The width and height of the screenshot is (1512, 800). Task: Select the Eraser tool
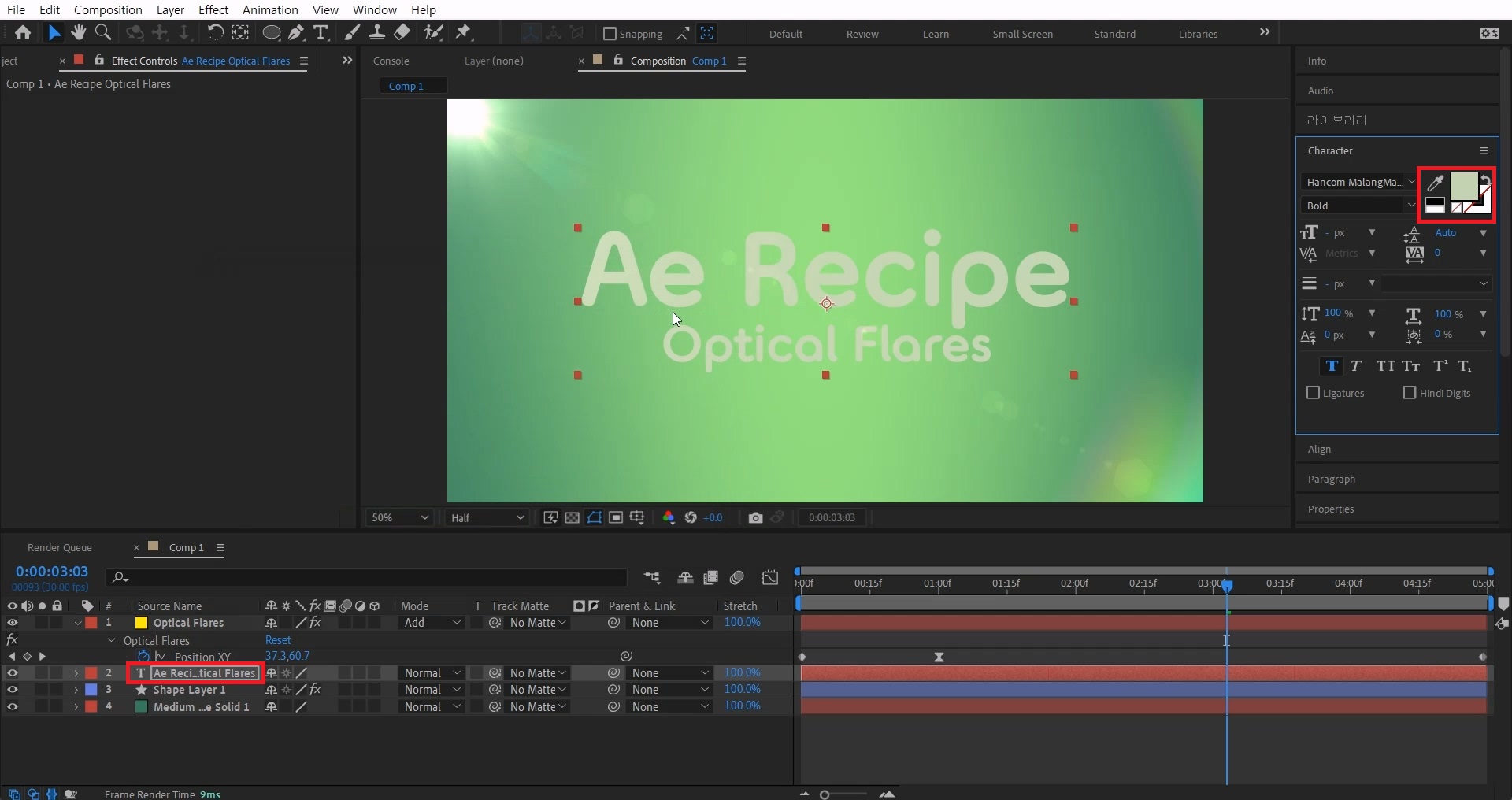402,32
